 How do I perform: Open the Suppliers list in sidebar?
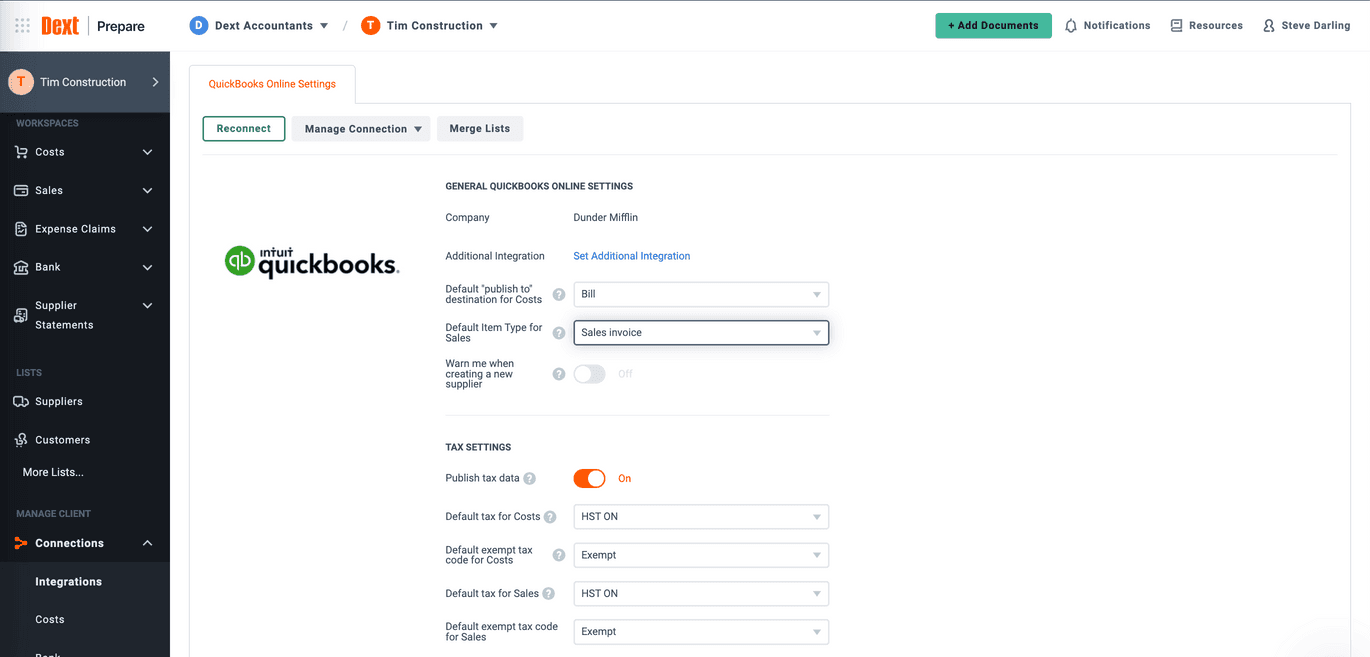[x=59, y=401]
